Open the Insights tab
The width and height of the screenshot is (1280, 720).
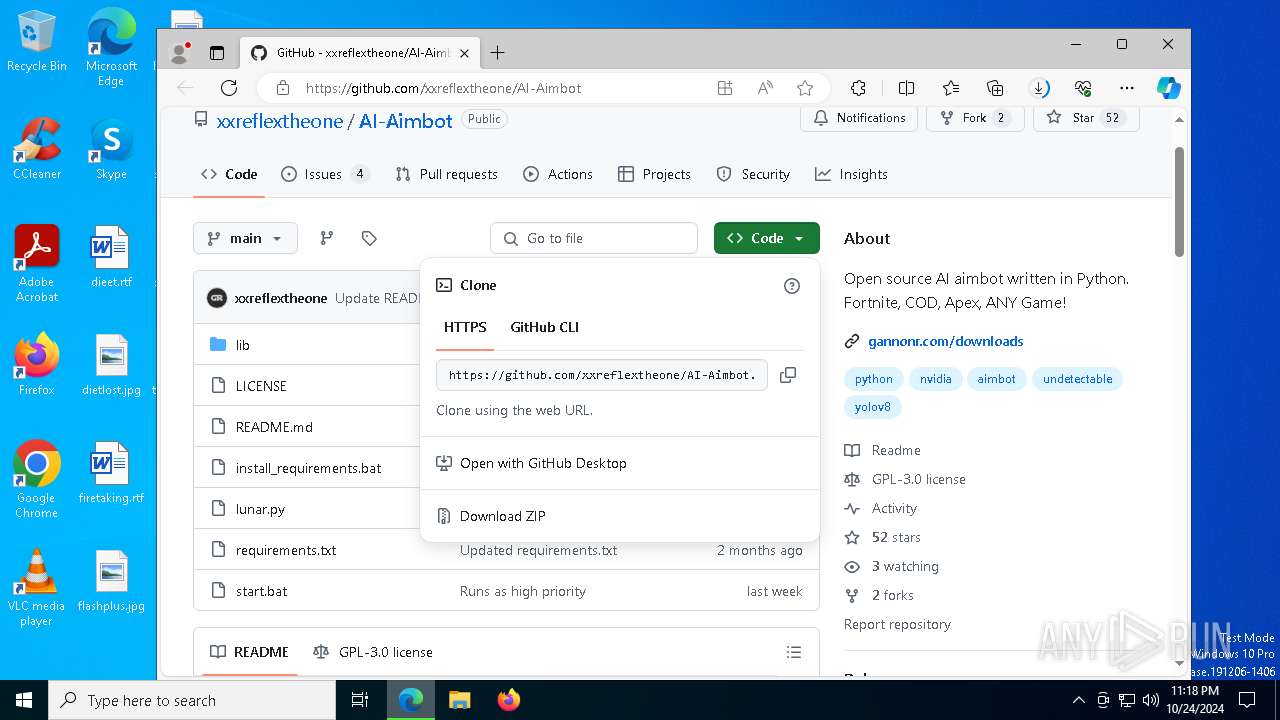(851, 174)
